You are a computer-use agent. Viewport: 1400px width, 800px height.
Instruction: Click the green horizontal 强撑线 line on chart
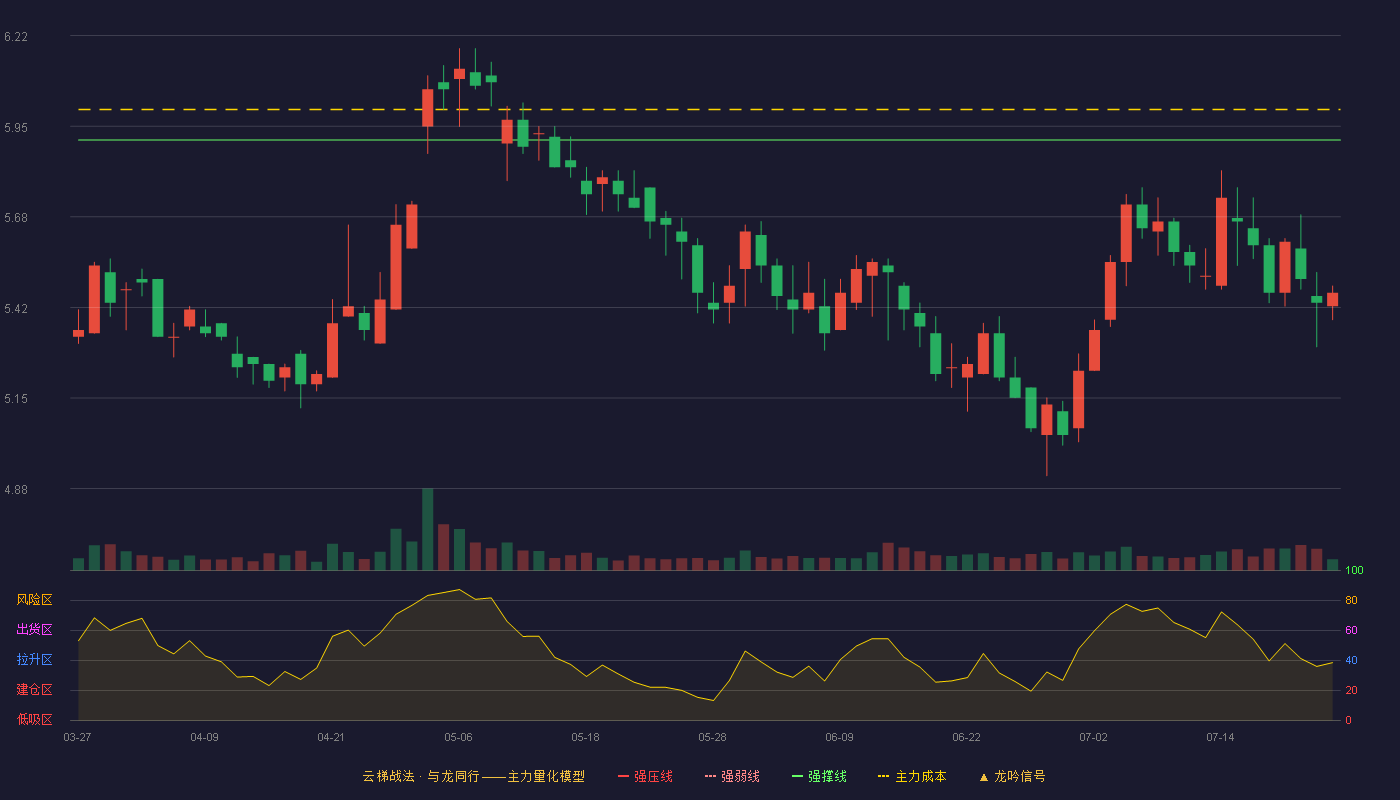coord(708,140)
